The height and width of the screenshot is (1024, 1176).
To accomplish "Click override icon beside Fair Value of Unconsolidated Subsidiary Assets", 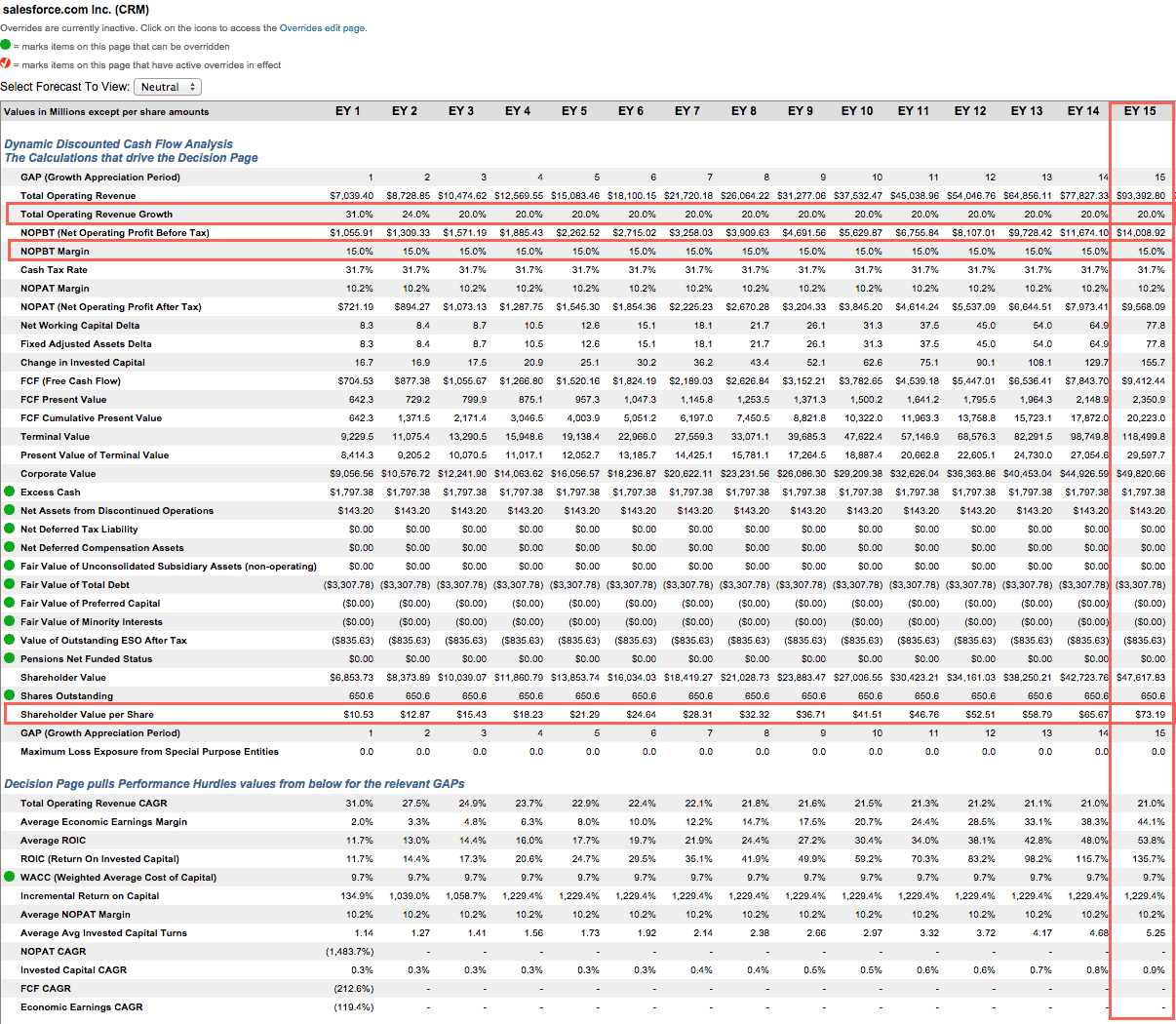I will pyautogui.click(x=10, y=566).
